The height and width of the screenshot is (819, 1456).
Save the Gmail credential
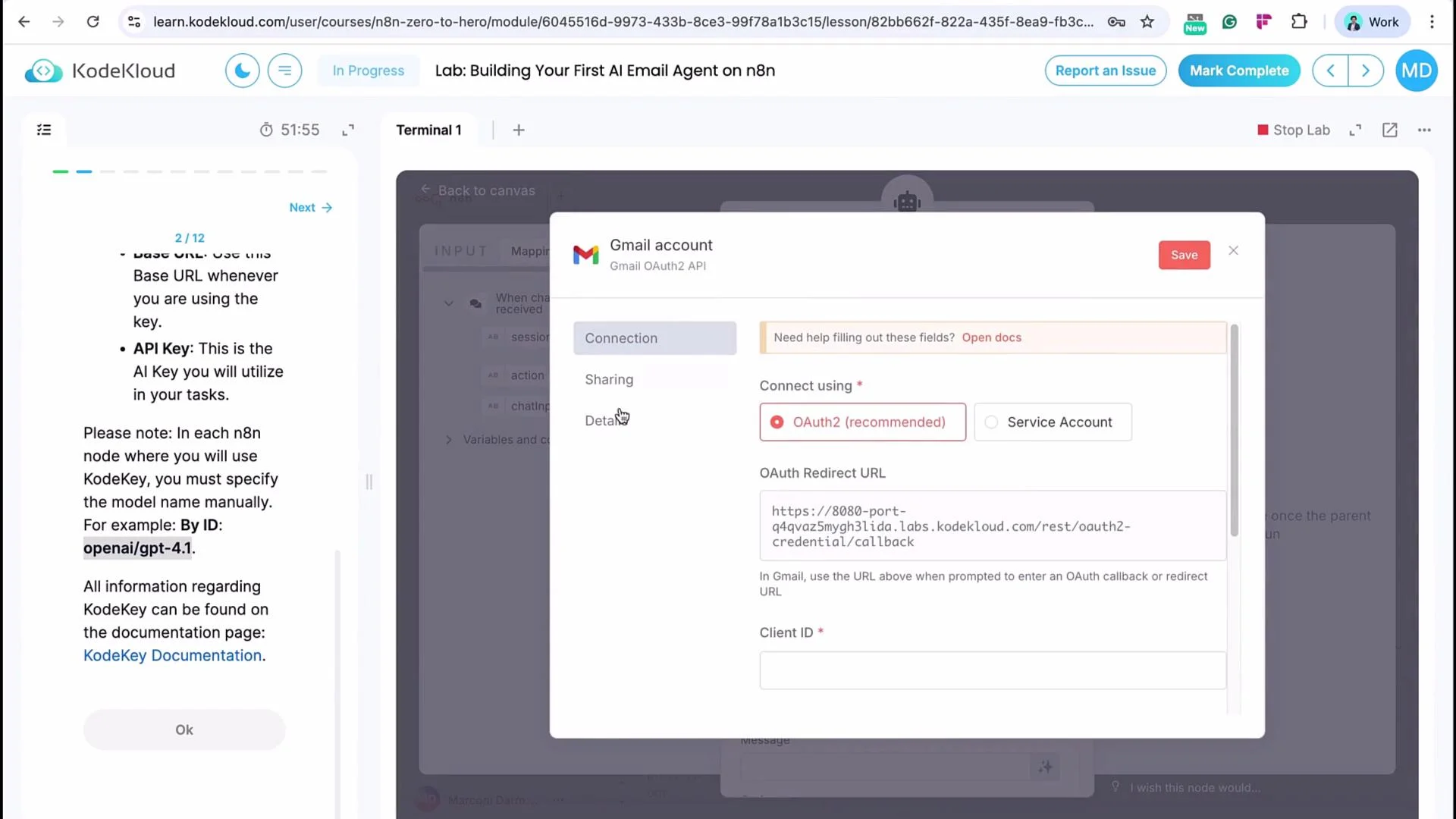point(1184,255)
